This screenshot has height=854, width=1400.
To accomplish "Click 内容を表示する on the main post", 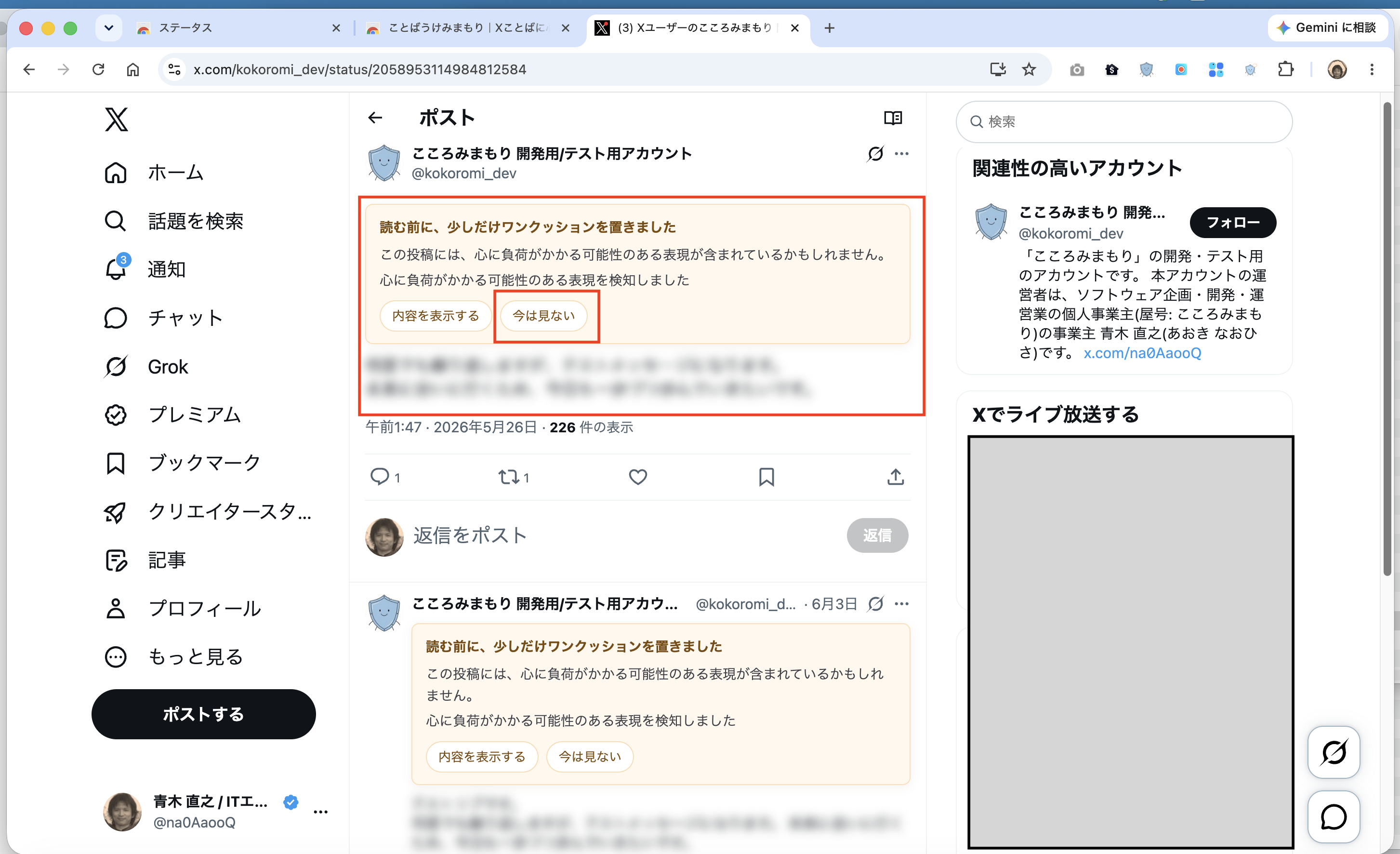I will [436, 316].
